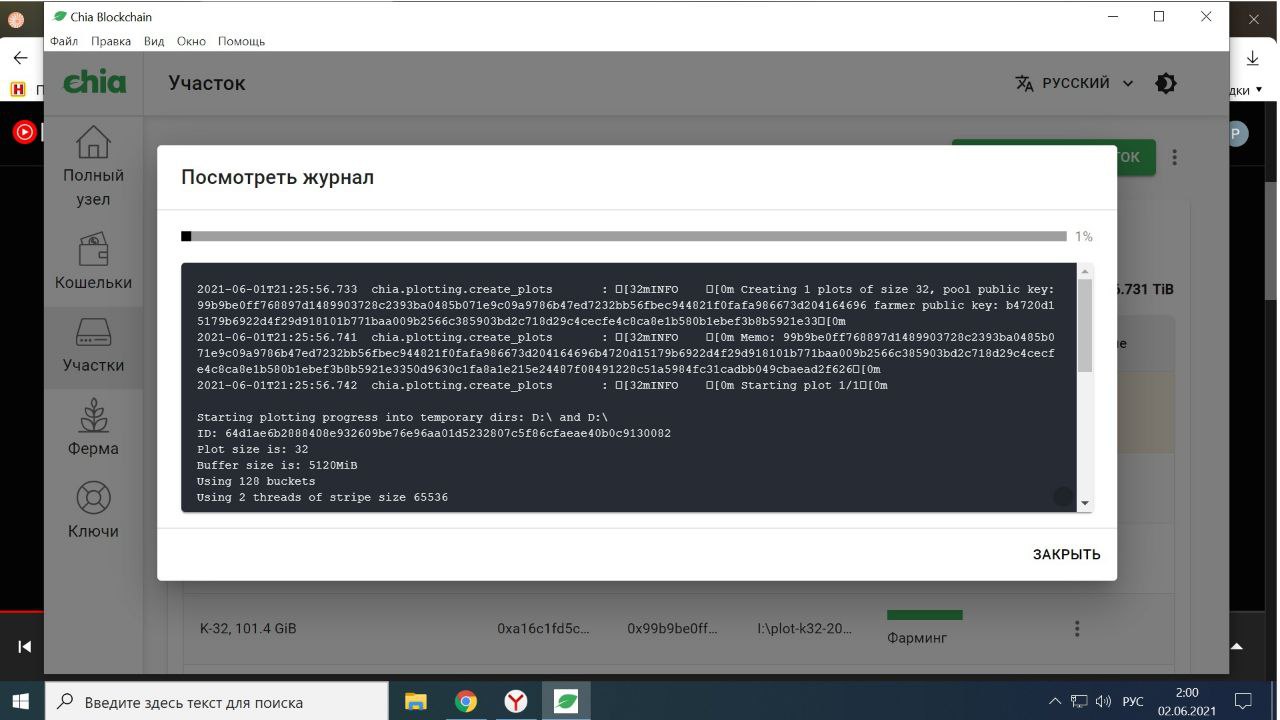Image resolution: width=1280 pixels, height=720 pixels.
Task: Click pool key 0x99b9be0ff...
Action: pos(672,629)
